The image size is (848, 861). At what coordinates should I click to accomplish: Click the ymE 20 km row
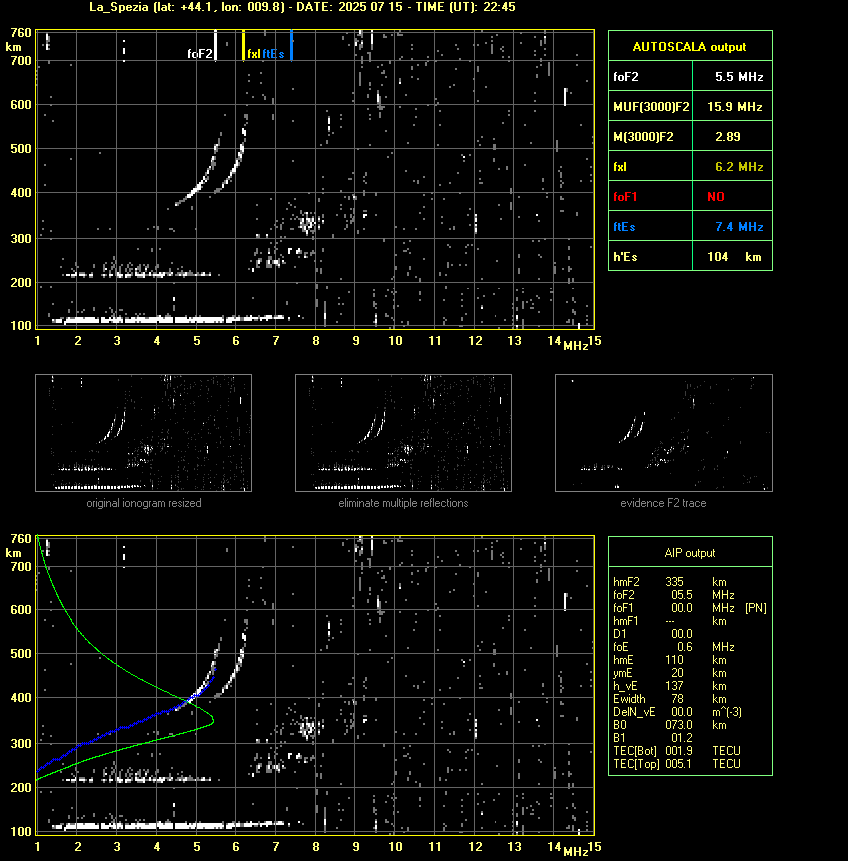(x=670, y=673)
